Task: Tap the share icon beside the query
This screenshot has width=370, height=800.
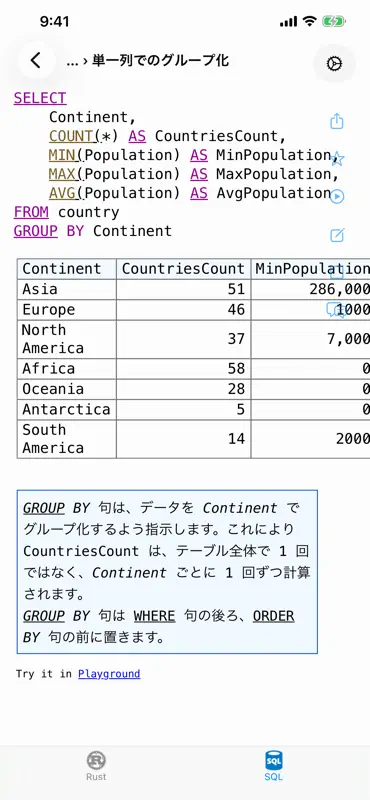Action: [337, 121]
